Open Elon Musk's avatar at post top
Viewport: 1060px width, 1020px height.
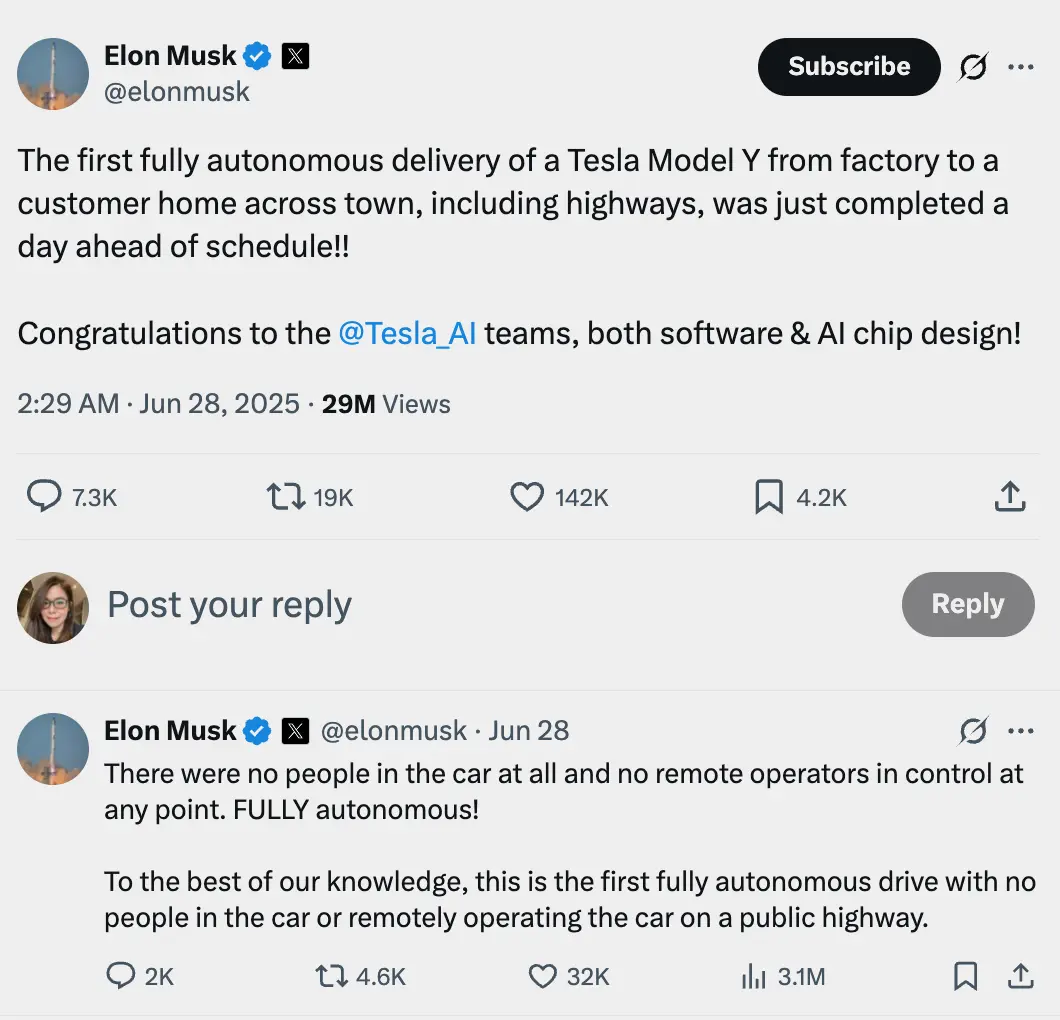[53, 74]
